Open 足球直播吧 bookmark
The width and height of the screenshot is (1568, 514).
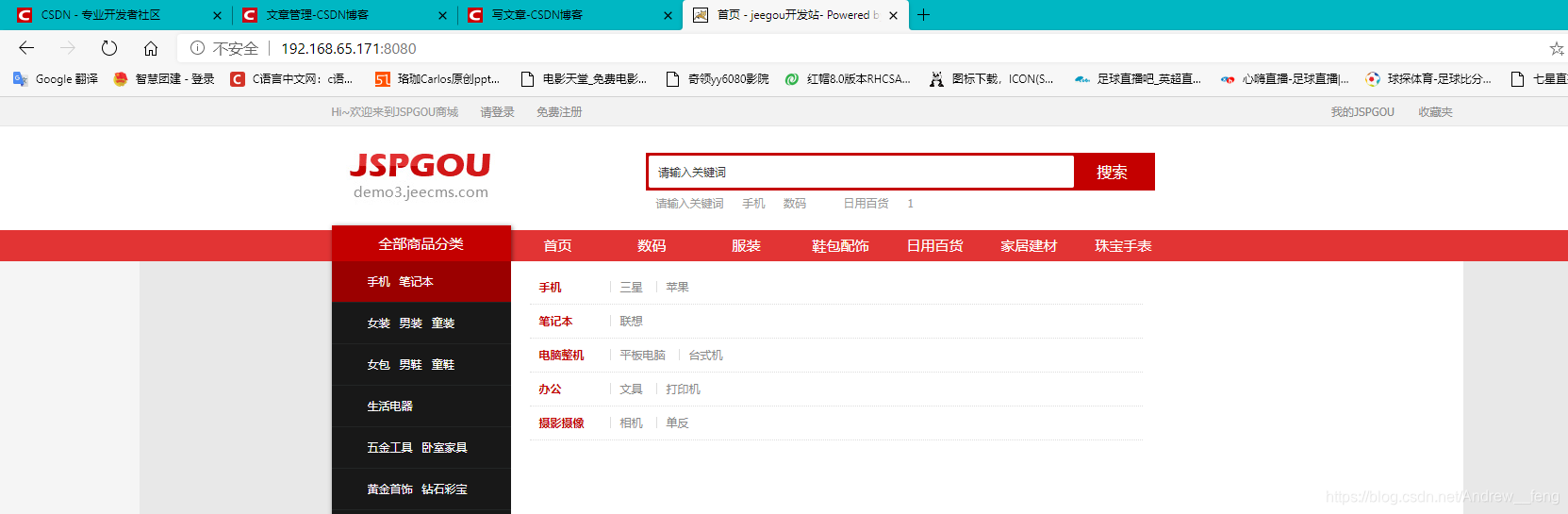tap(1138, 79)
